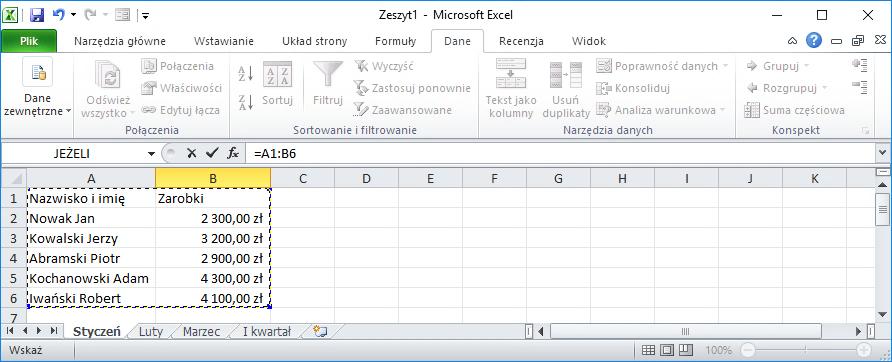This screenshot has height=362, width=892.
Task: Click the Undo arrow icon
Action: 58,14
